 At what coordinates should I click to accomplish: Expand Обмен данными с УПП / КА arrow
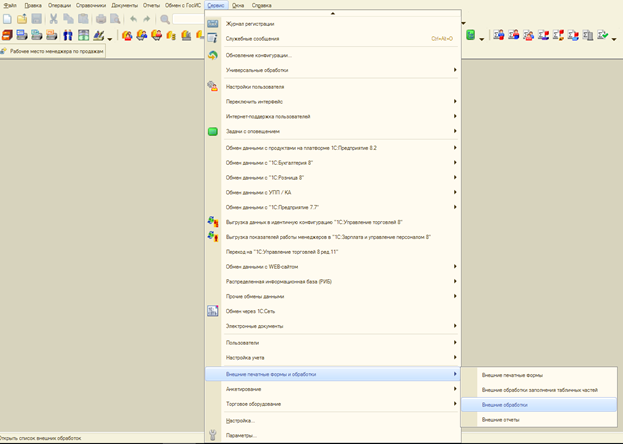455,192
